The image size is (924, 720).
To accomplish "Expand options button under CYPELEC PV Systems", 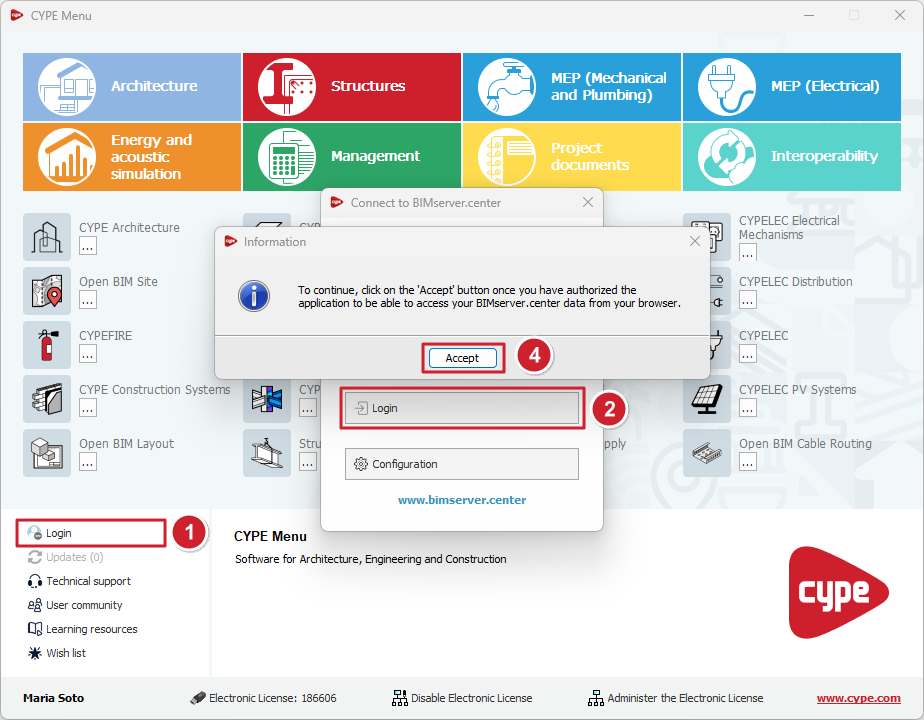I will (x=748, y=408).
